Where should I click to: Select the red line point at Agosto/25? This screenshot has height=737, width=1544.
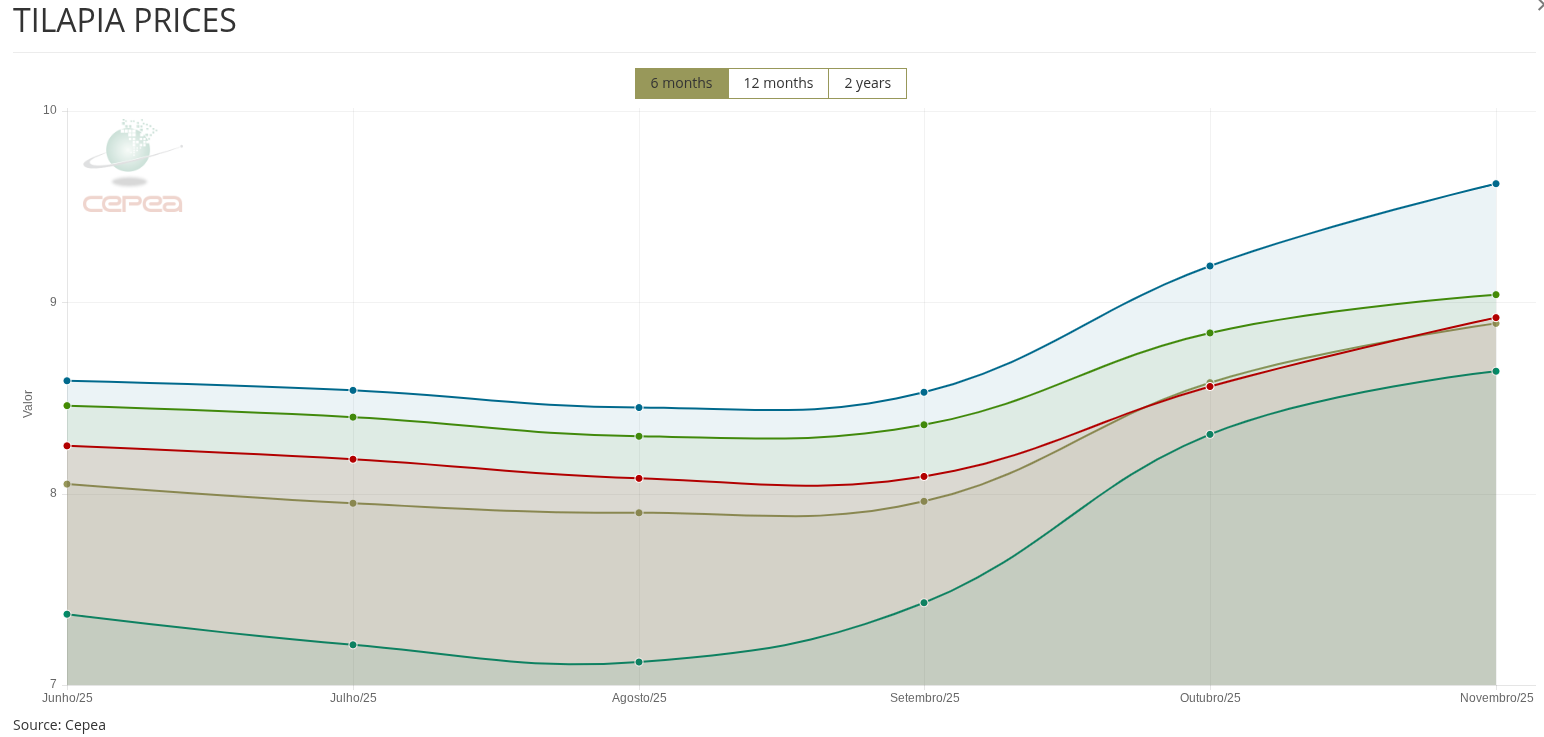tap(639, 479)
